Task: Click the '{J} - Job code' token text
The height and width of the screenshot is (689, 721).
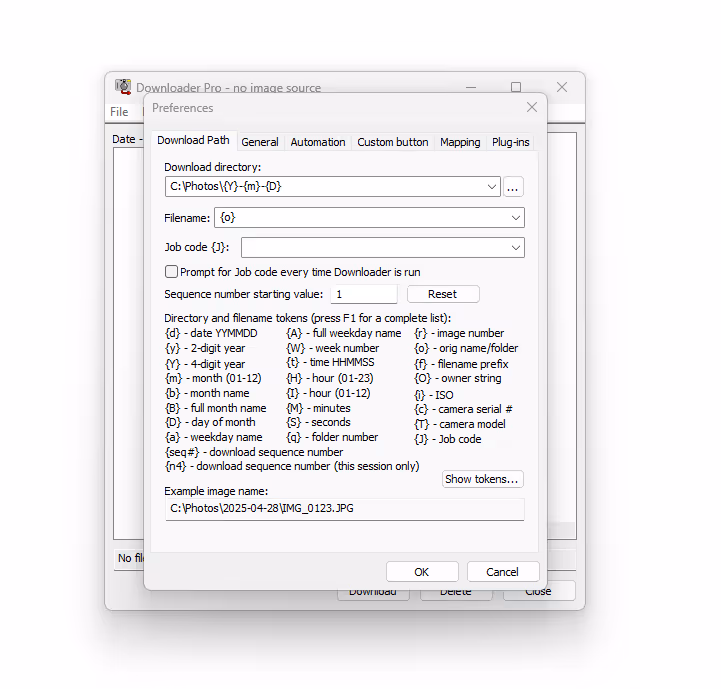Action: coord(448,439)
